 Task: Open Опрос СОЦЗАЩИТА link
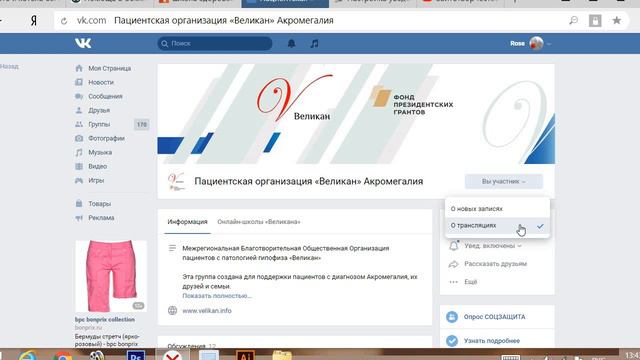pos(495,317)
